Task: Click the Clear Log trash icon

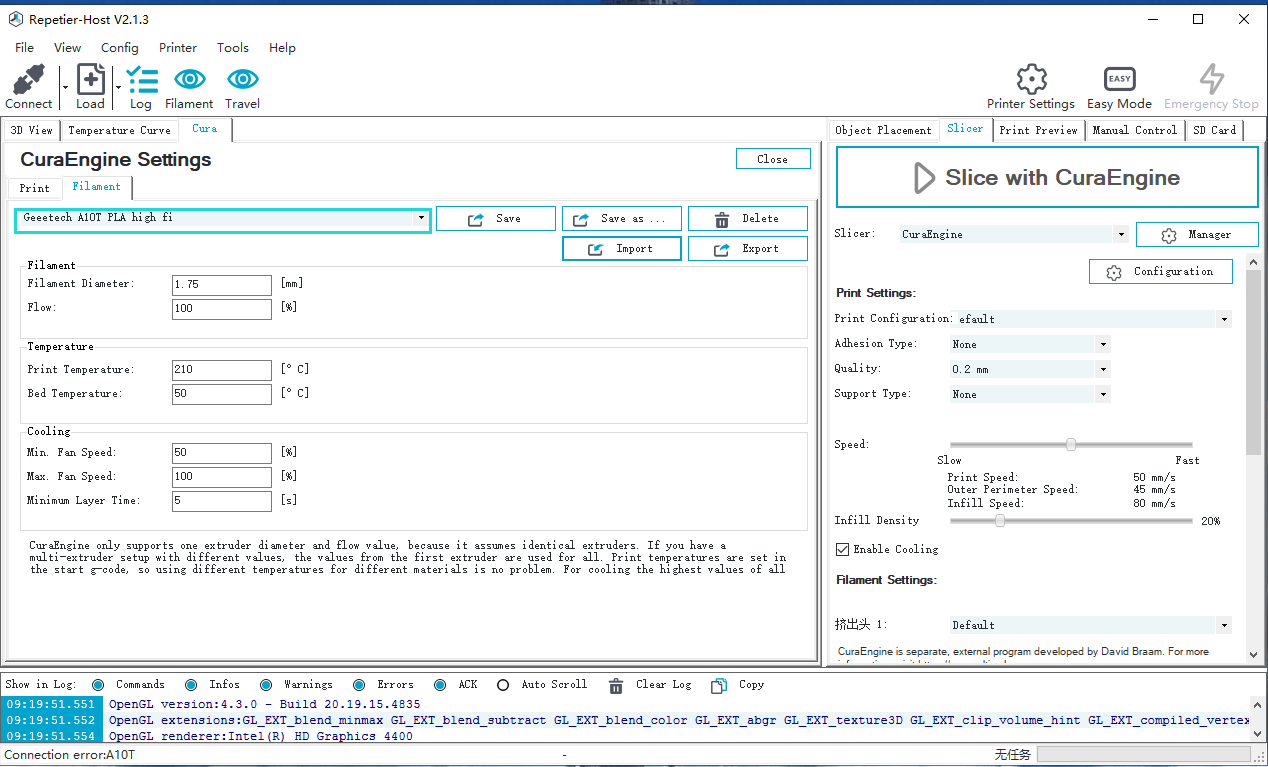Action: pyautogui.click(x=617, y=685)
